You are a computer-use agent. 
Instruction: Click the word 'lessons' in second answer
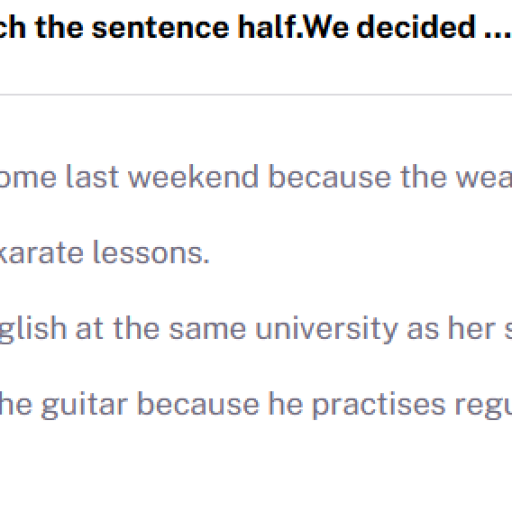pyautogui.click(x=151, y=253)
